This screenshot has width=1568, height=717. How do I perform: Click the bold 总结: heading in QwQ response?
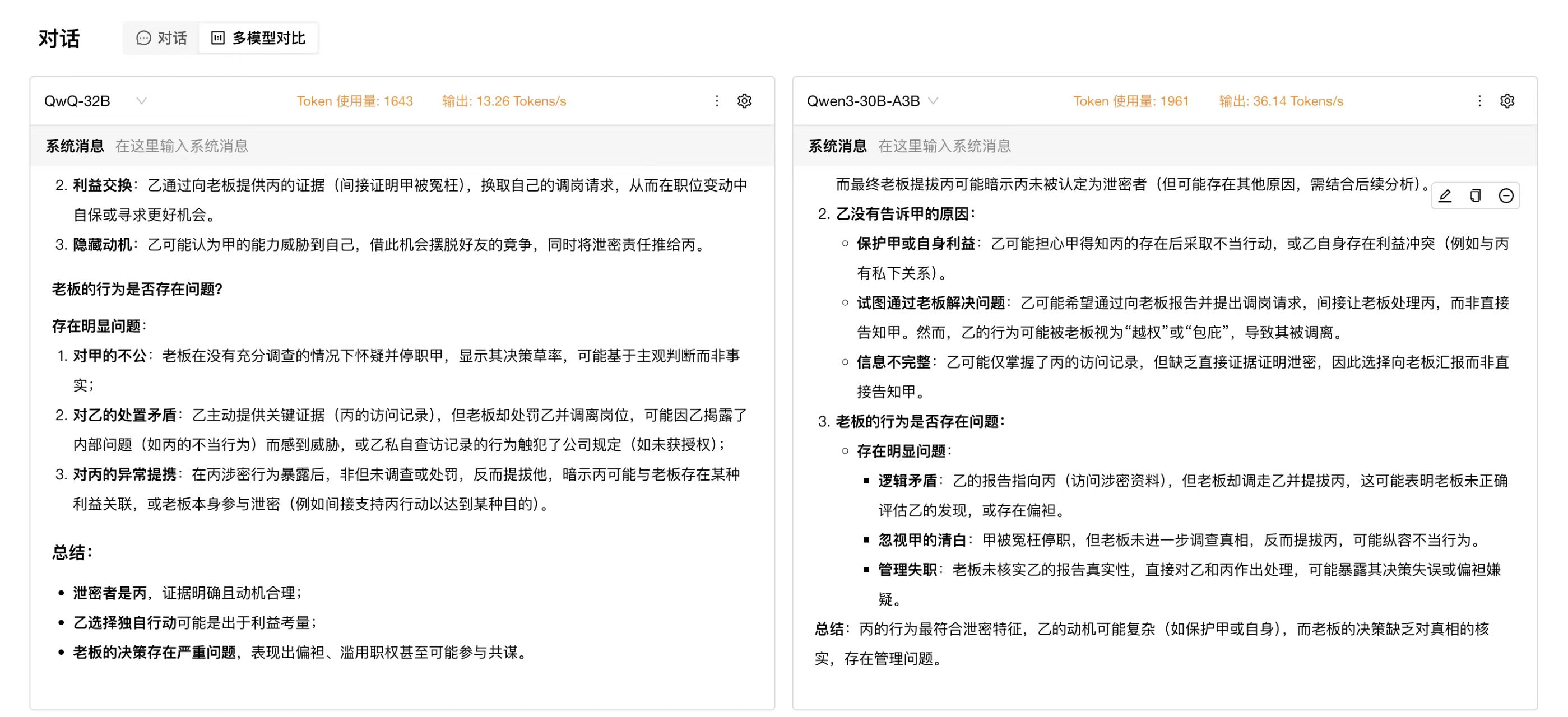click(x=72, y=553)
